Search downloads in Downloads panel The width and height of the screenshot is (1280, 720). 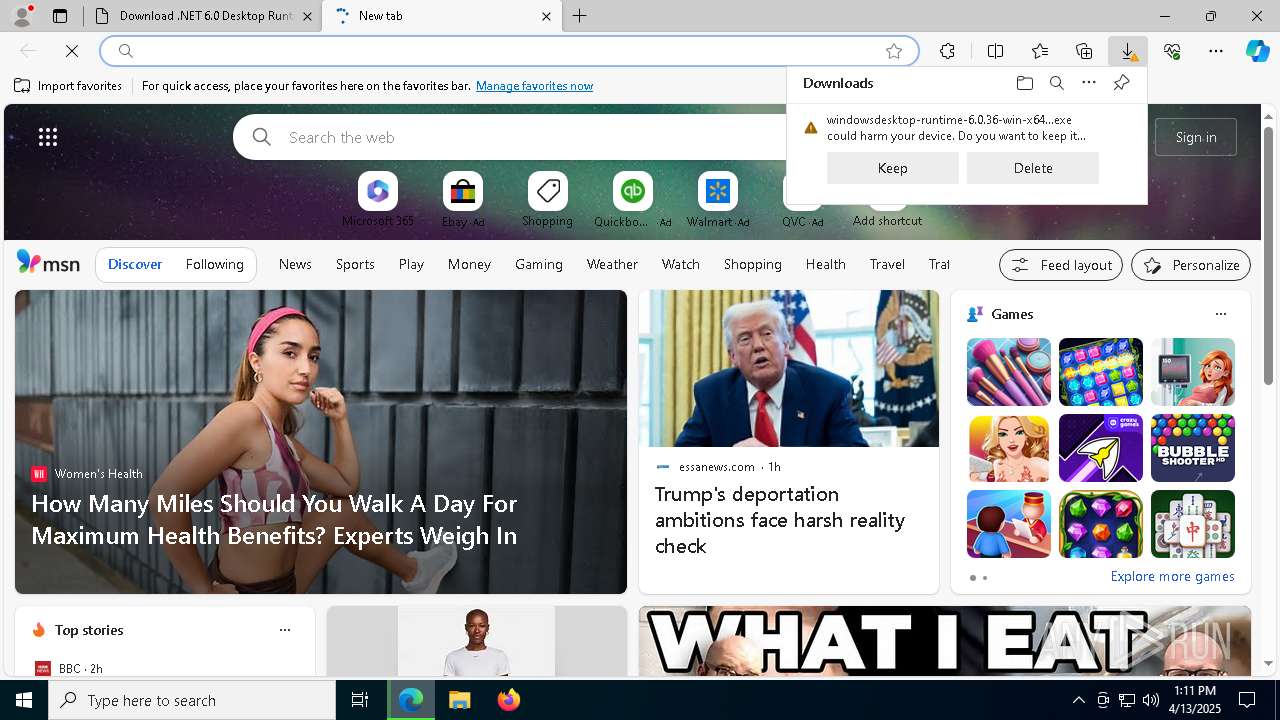point(1057,83)
